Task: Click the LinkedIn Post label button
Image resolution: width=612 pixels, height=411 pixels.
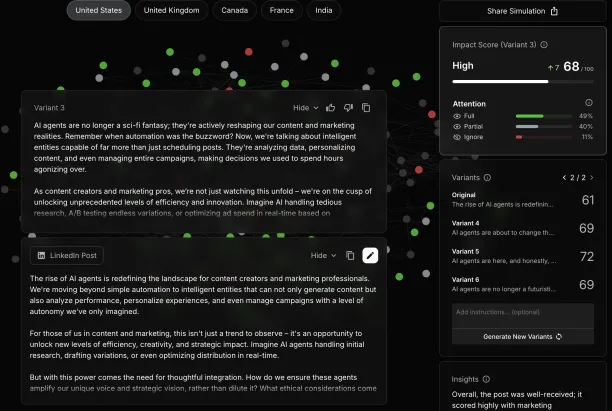Action: [x=67, y=255]
